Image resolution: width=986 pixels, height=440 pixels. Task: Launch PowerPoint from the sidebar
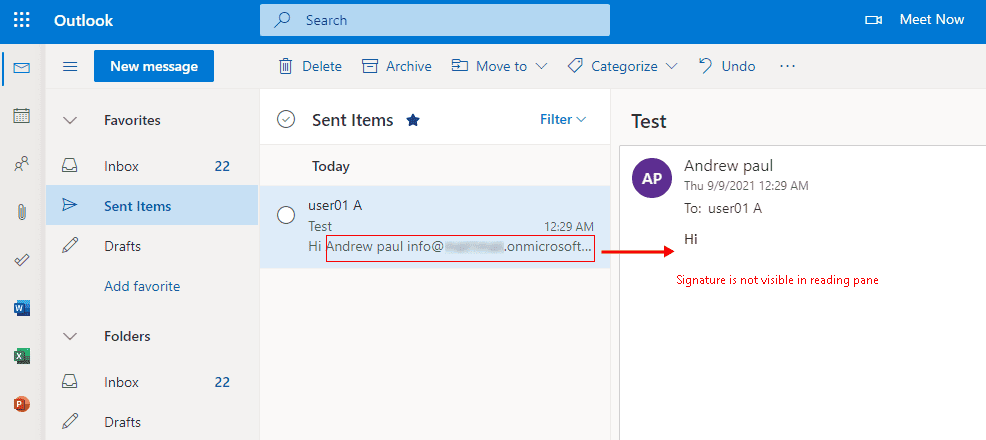[x=21, y=404]
